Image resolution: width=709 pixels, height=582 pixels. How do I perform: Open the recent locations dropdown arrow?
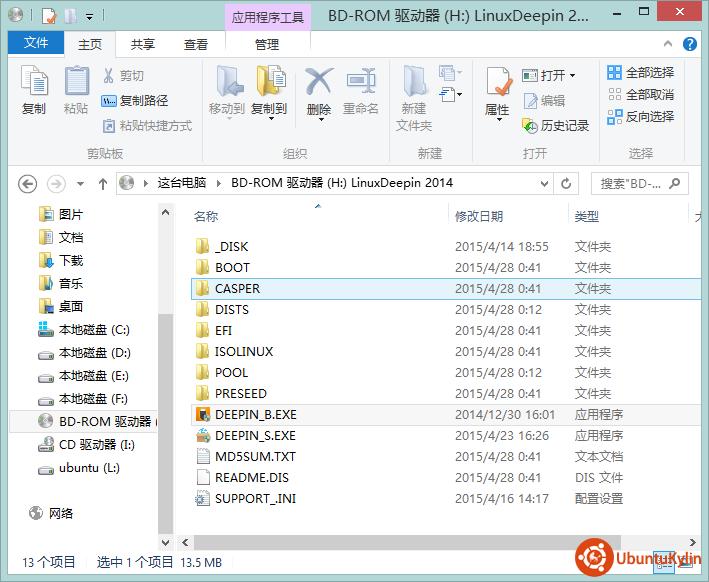(80, 184)
